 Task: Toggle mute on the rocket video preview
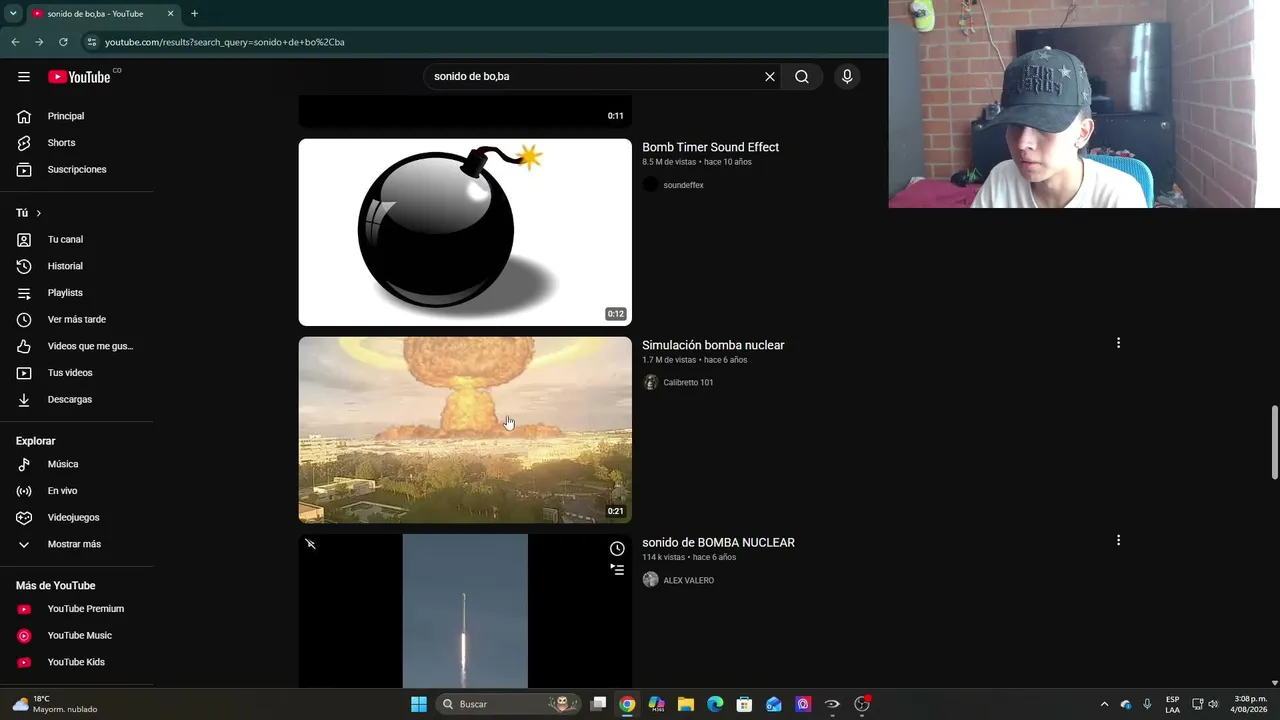pyautogui.click(x=311, y=544)
